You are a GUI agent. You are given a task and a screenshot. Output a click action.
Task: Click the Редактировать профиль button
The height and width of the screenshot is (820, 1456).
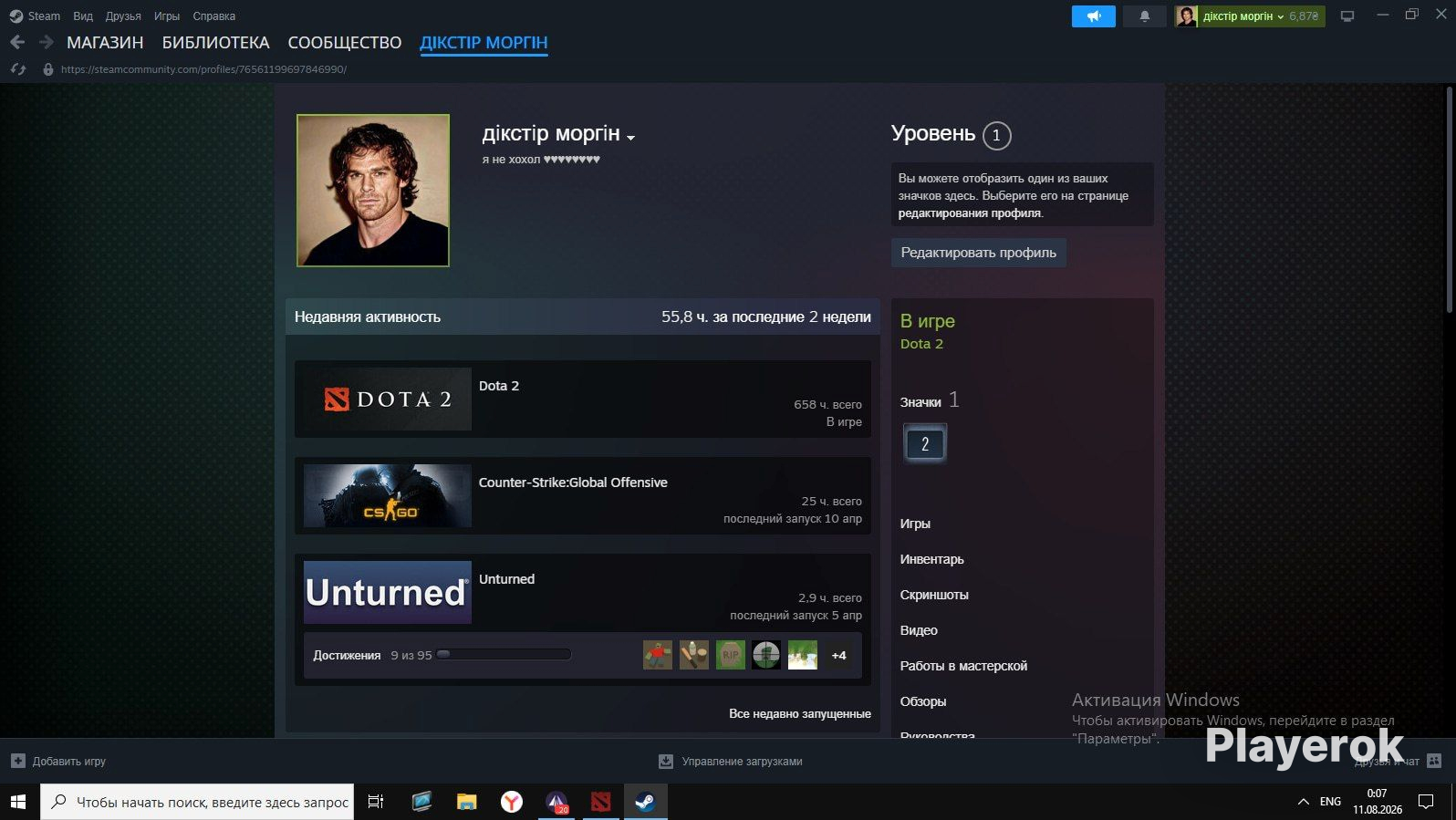click(979, 253)
